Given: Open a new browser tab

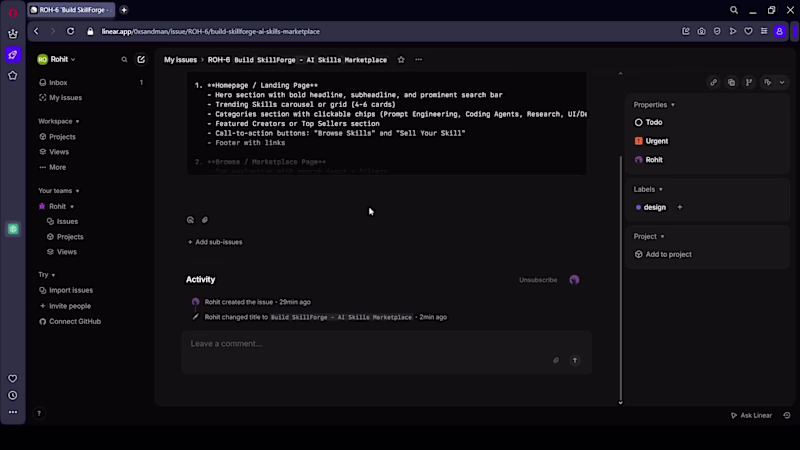Looking at the screenshot, I should tap(124, 10).
